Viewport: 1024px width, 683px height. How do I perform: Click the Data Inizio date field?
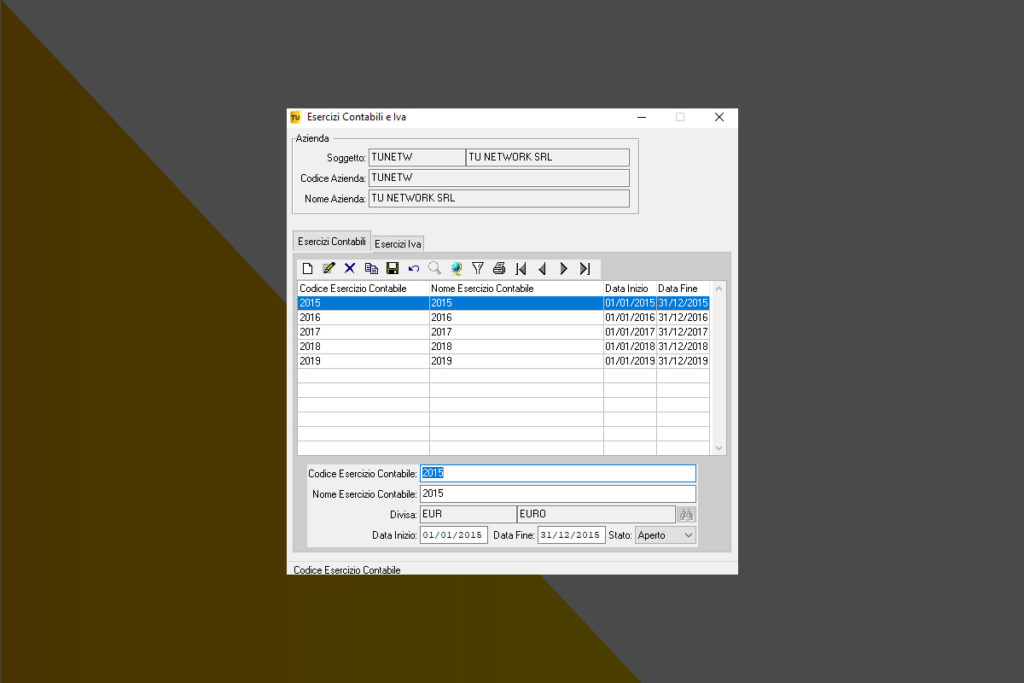(x=453, y=535)
